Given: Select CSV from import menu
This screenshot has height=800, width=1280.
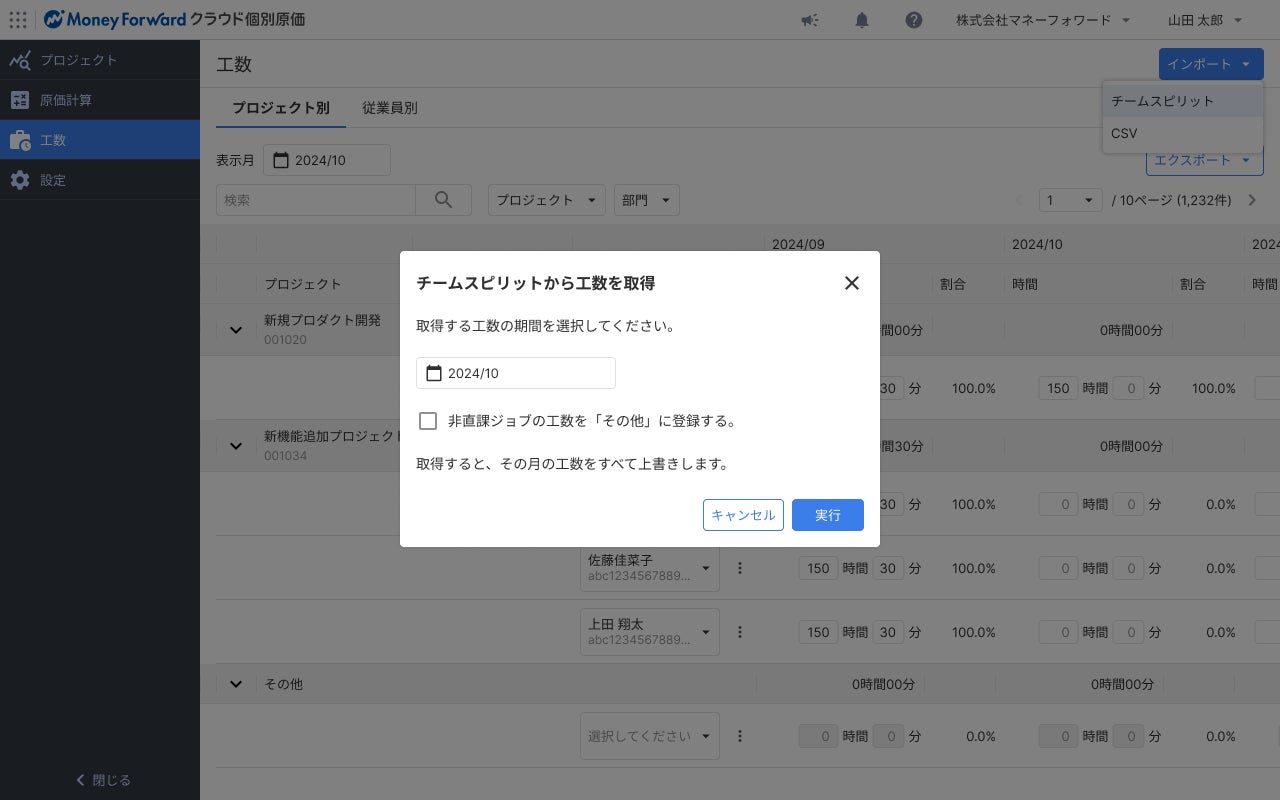Looking at the screenshot, I should point(1124,133).
